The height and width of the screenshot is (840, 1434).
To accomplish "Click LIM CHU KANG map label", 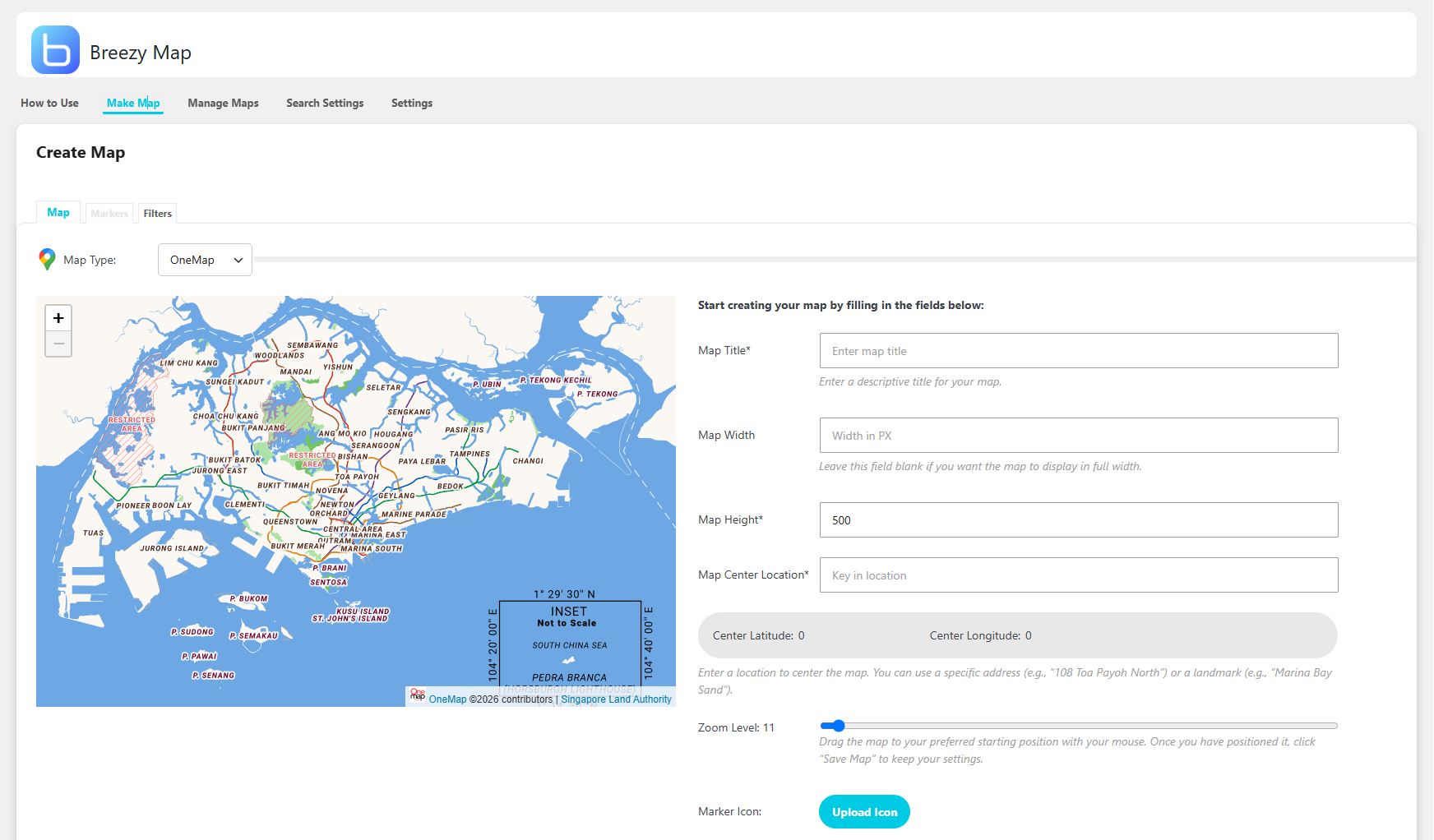I will point(189,363).
